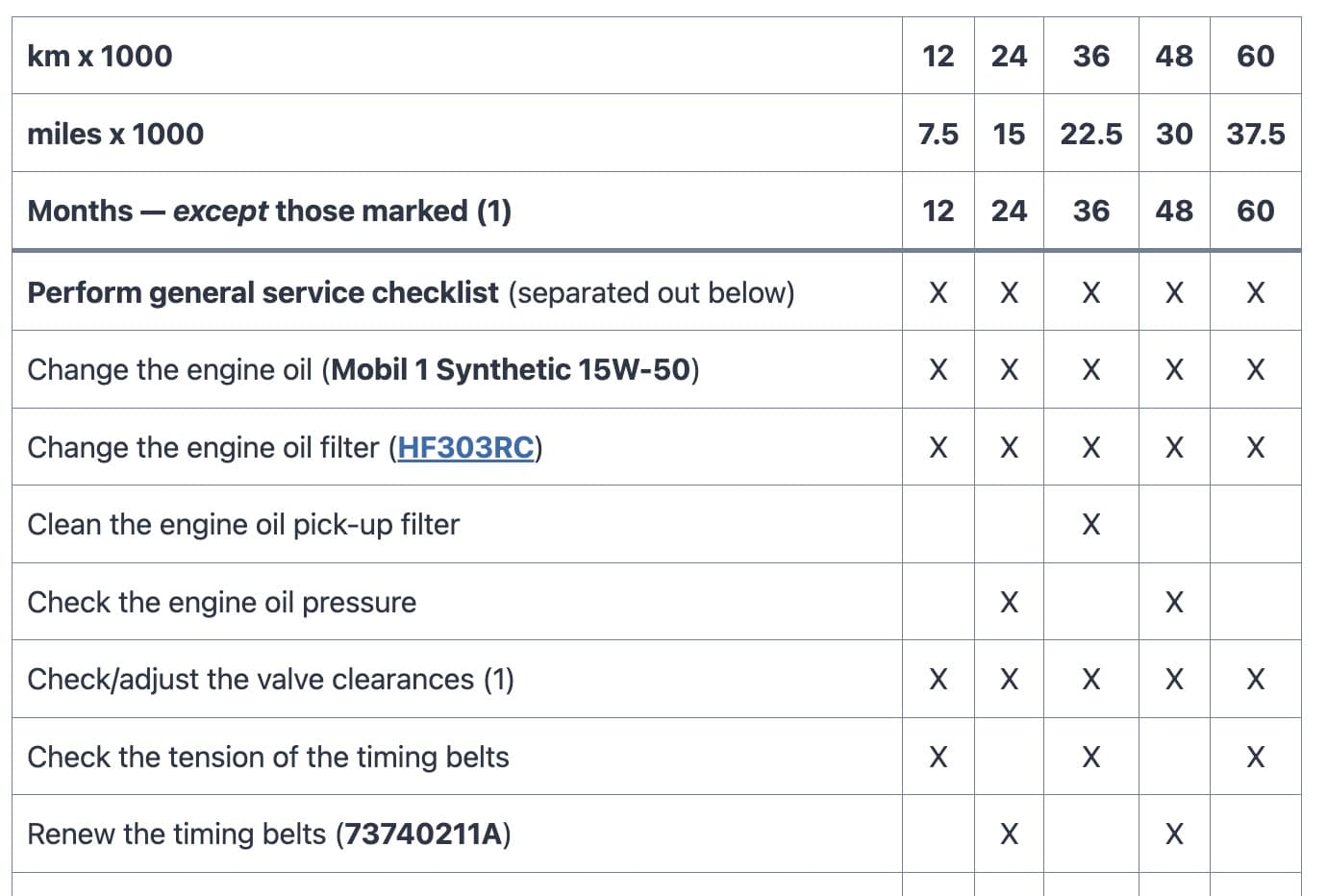This screenshot has width=1327, height=896.
Task: Select the 'Mobil 1 Synthetic 15W-50' text
Action: 511,369
